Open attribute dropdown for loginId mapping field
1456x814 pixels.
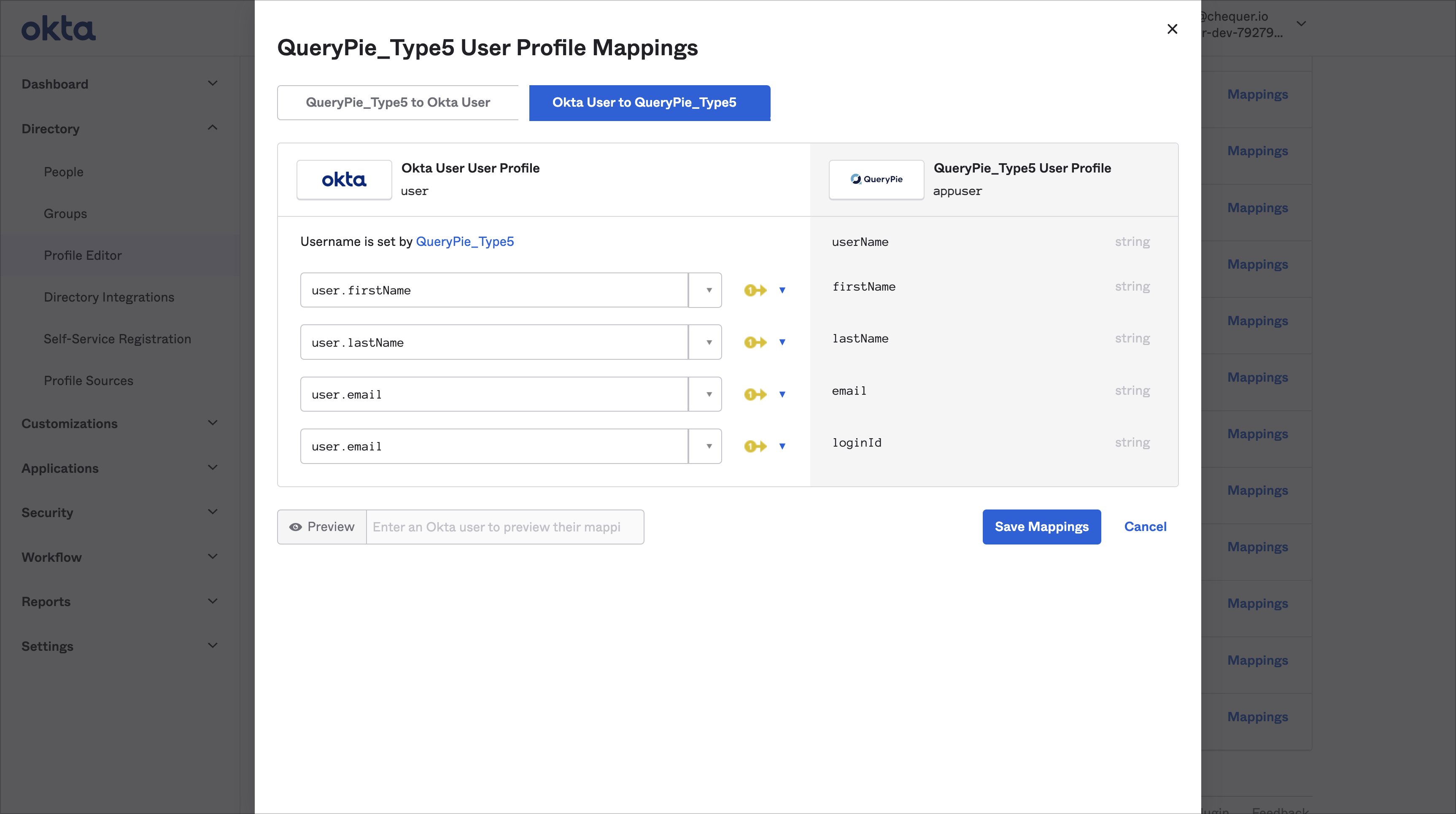(705, 446)
